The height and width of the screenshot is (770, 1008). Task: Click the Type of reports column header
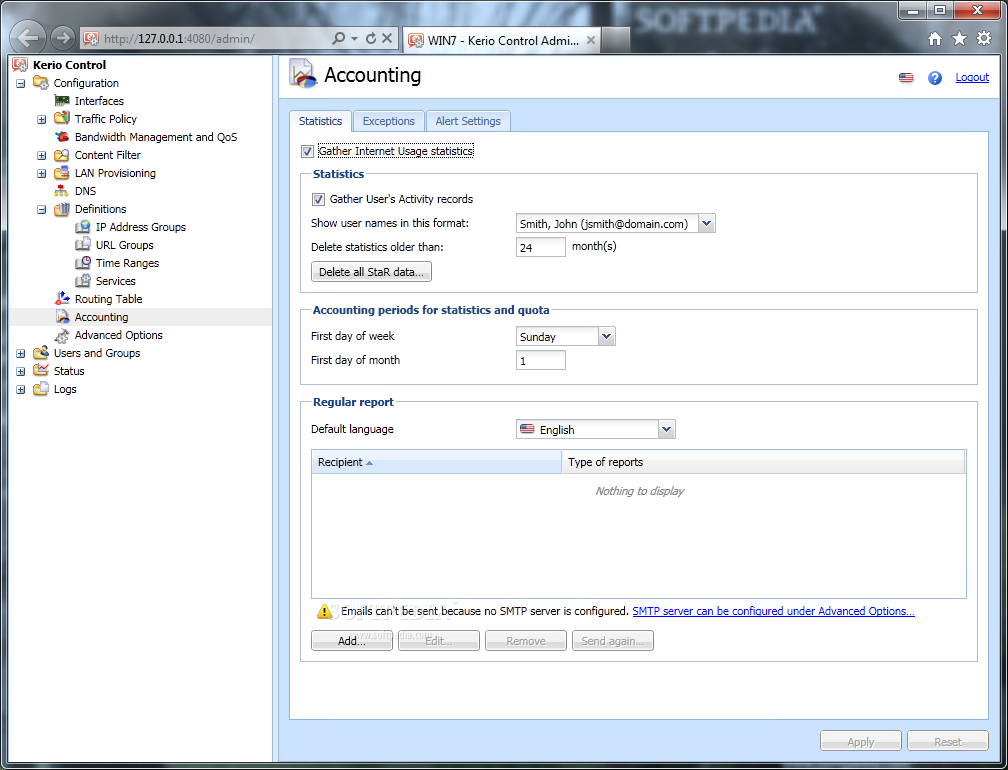[x=764, y=462]
